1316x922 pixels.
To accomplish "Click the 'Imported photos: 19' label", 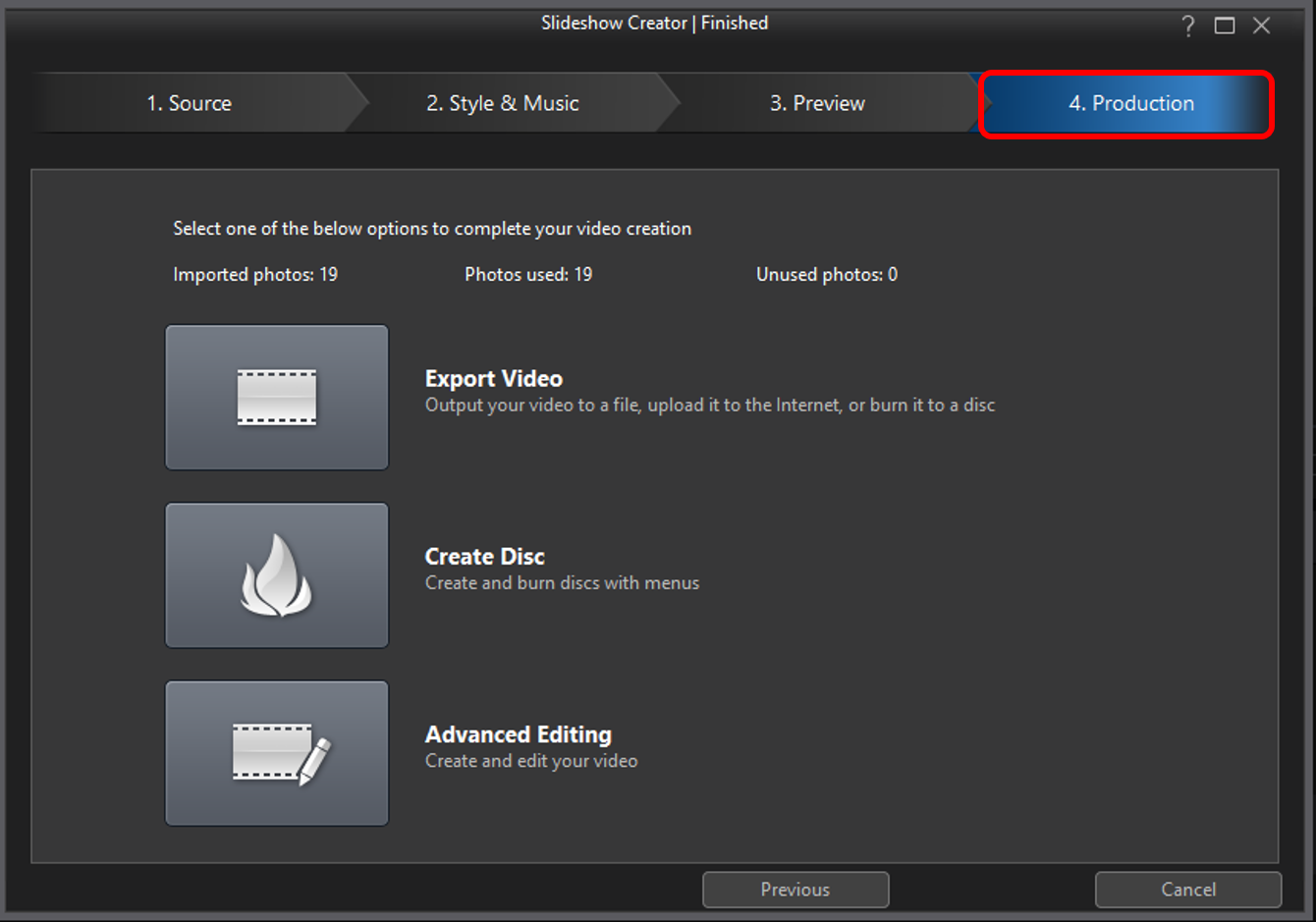I will (255, 275).
